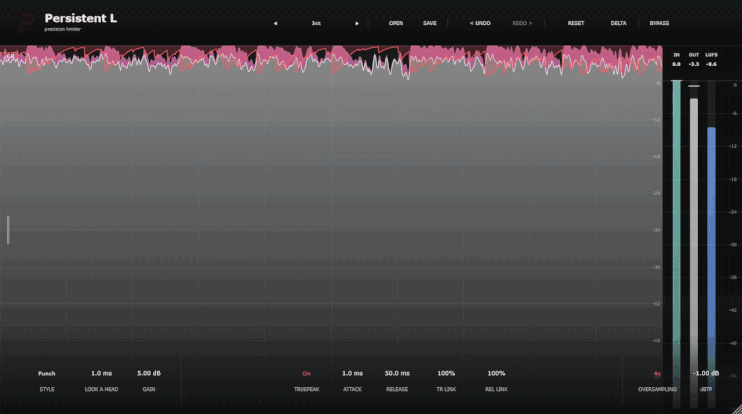Click the Reset button
This screenshot has height=414, width=742.
pos(576,23)
